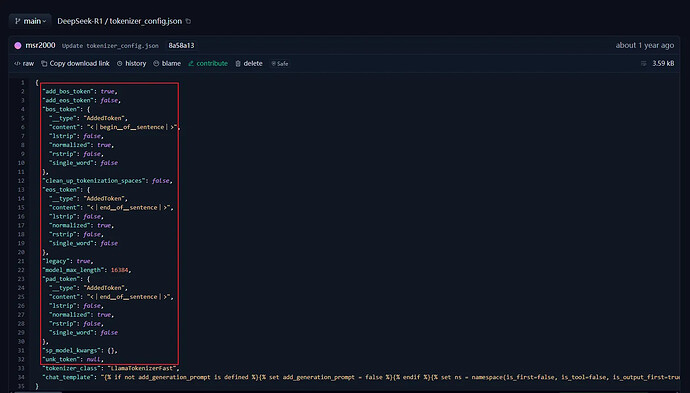Open the DeepSeek-R1 repository link
The height and width of the screenshot is (393, 690).
coord(80,21)
